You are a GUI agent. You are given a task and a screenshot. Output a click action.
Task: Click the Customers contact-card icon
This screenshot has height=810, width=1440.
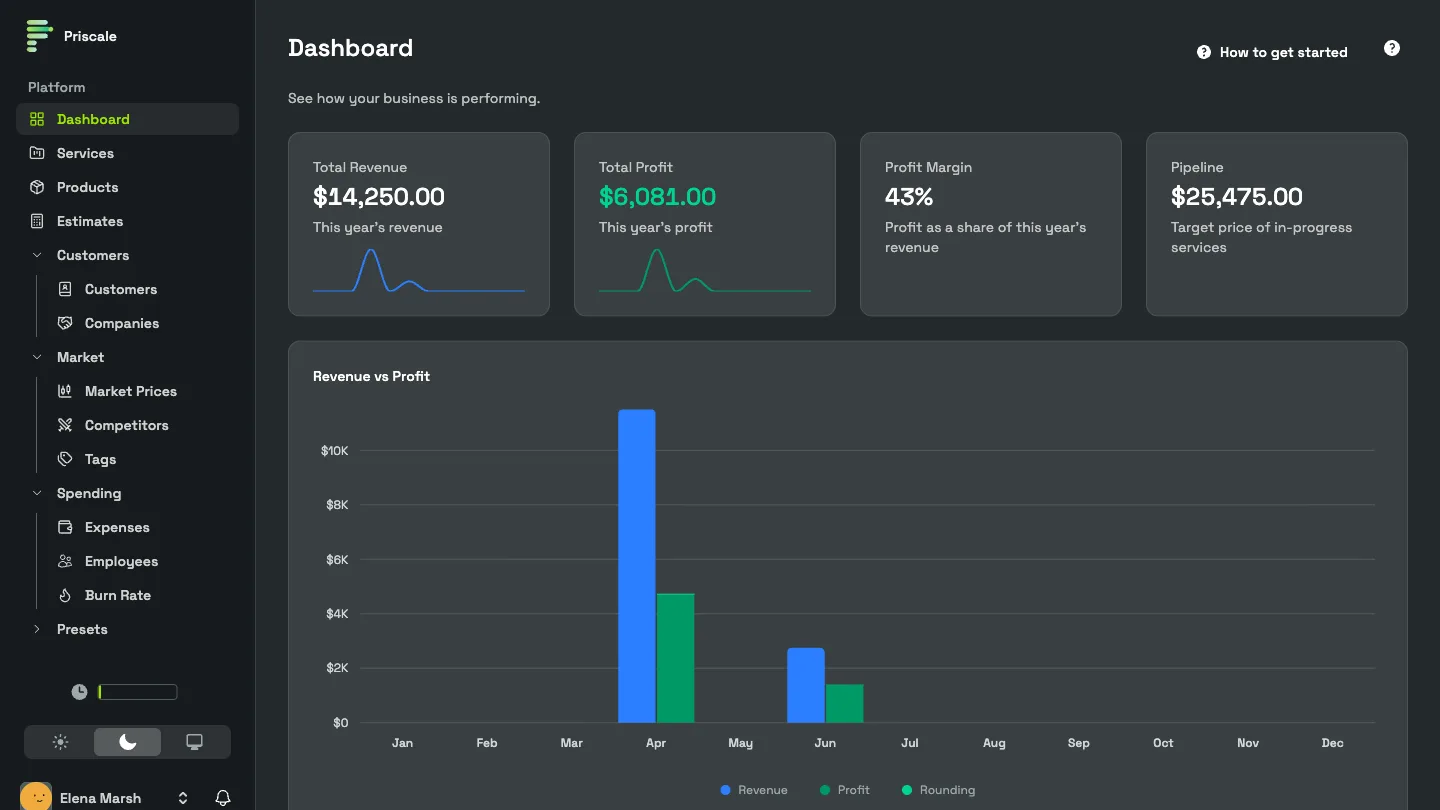pyautogui.click(x=65, y=289)
